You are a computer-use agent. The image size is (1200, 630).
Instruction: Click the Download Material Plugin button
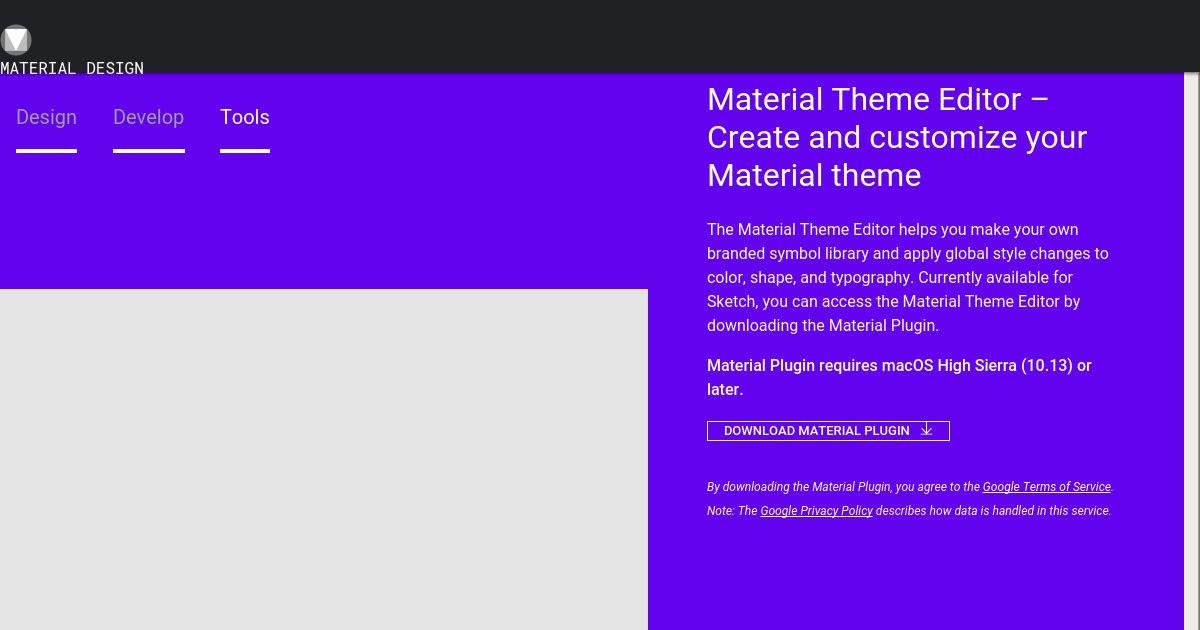click(x=828, y=431)
